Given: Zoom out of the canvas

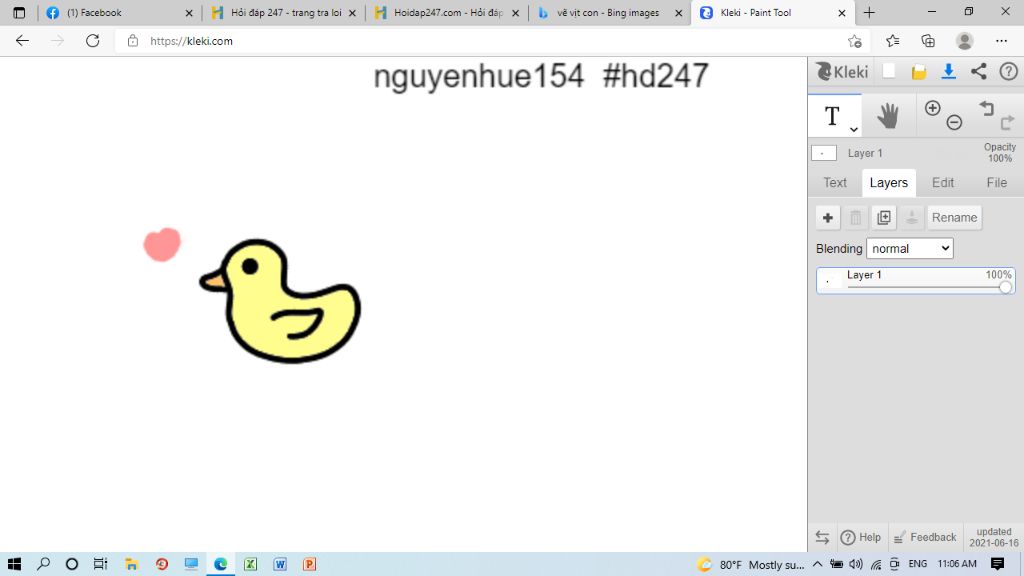Looking at the screenshot, I should [954, 122].
